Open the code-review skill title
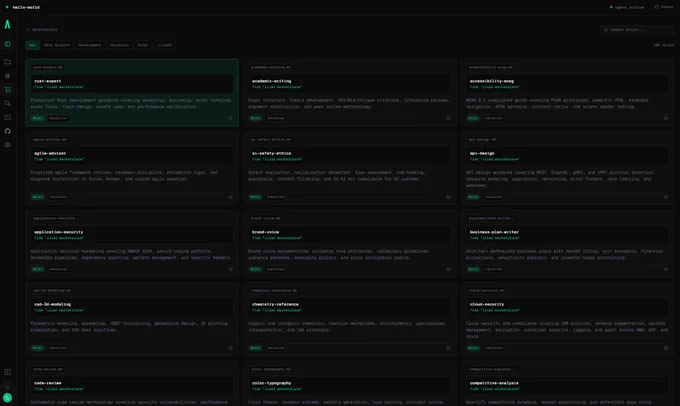The width and height of the screenshot is (680, 406). 48,383
